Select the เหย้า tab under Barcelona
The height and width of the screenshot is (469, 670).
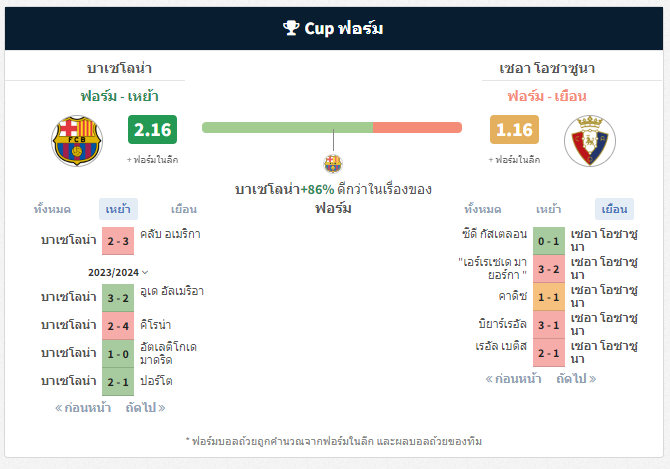coord(118,209)
